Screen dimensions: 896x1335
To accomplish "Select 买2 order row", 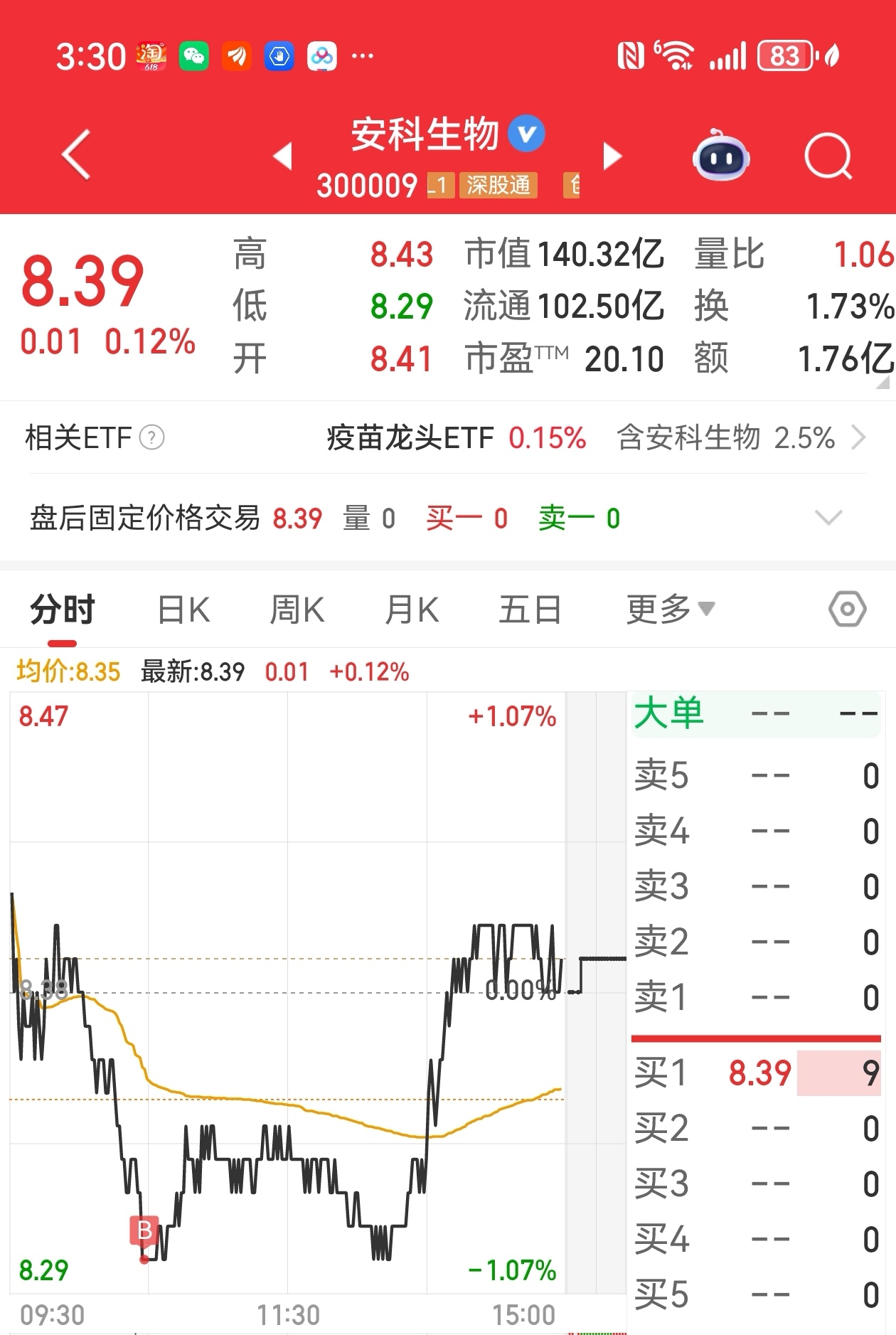I will [x=757, y=1128].
